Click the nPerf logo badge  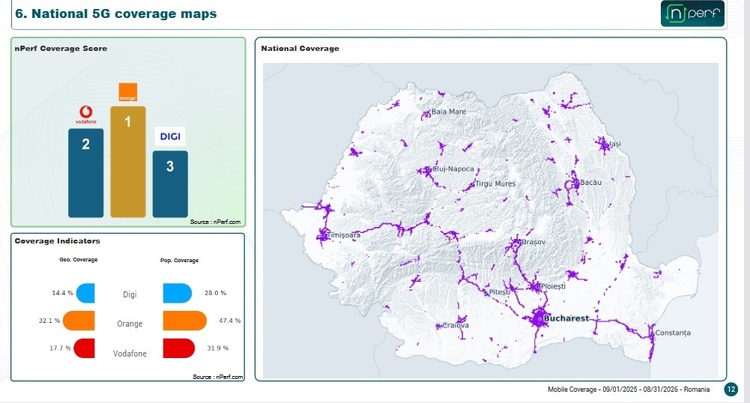coord(692,13)
